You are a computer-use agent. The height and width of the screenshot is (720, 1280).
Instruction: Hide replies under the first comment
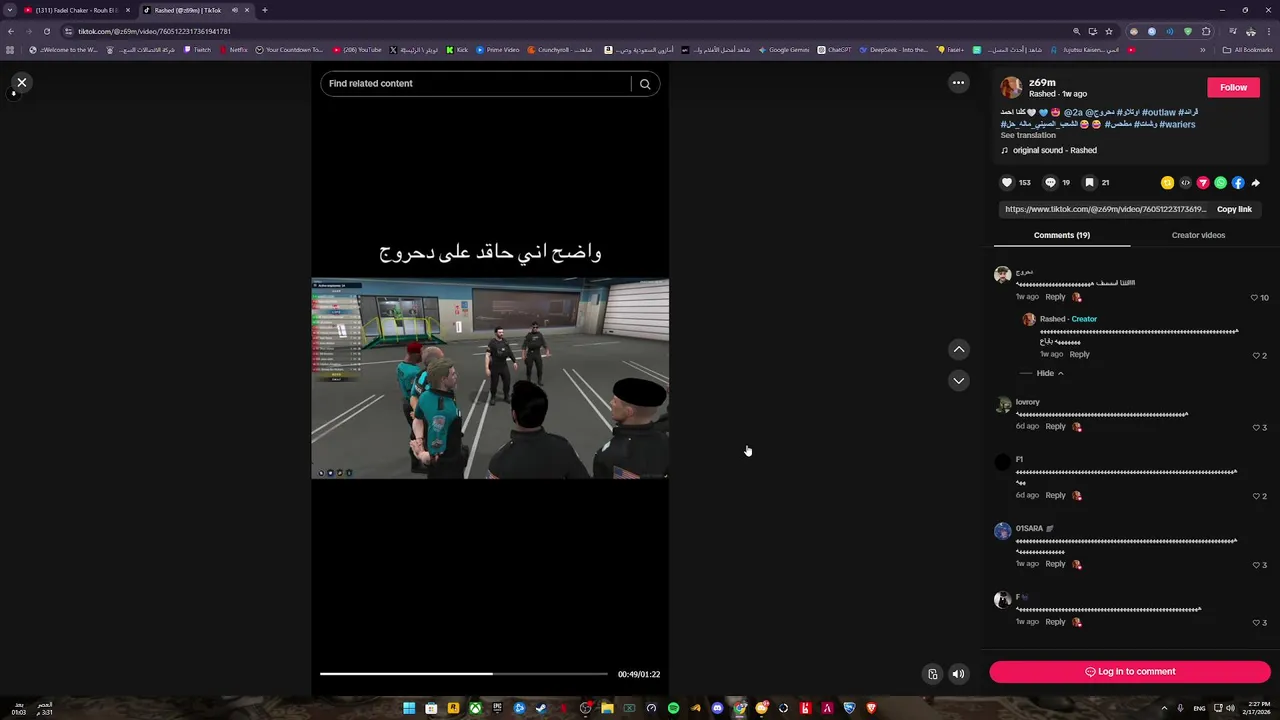[x=1049, y=373]
